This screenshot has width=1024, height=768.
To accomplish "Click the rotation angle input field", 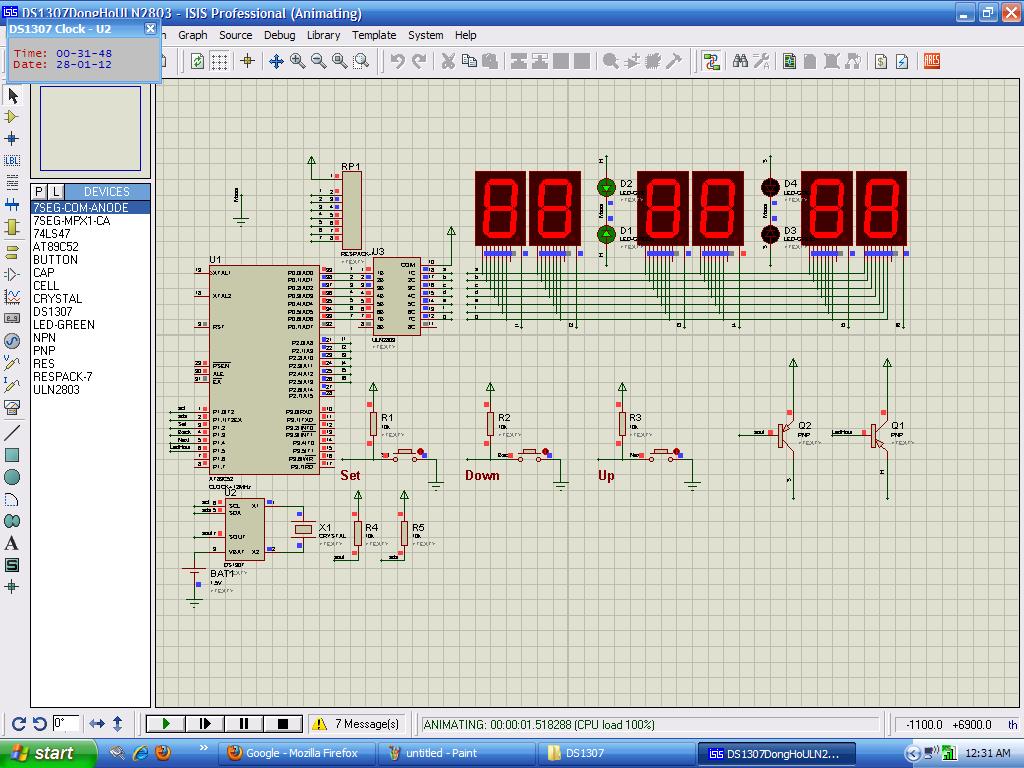I will (66, 723).
